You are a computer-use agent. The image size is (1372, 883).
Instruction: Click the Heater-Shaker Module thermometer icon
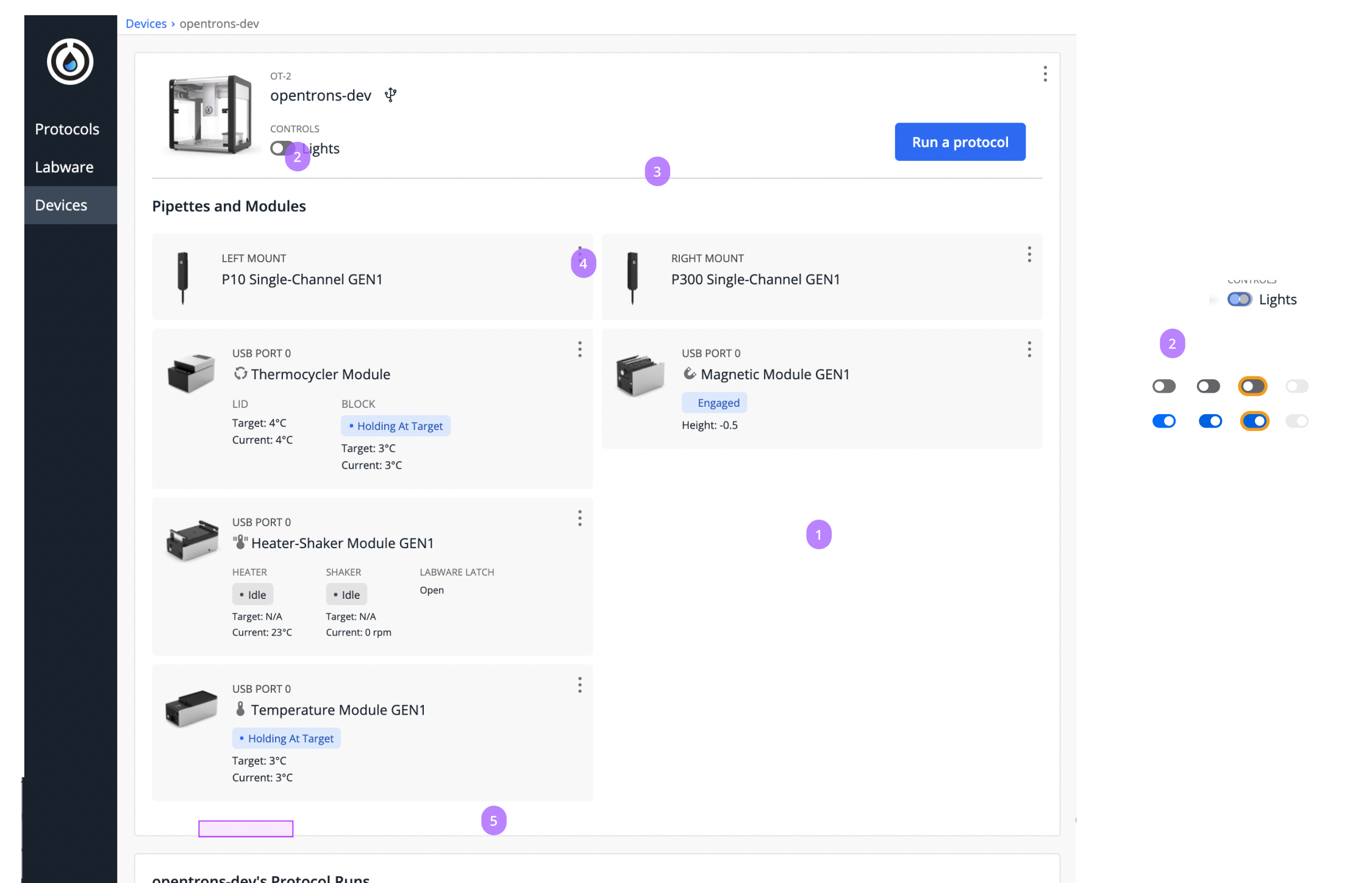(240, 542)
